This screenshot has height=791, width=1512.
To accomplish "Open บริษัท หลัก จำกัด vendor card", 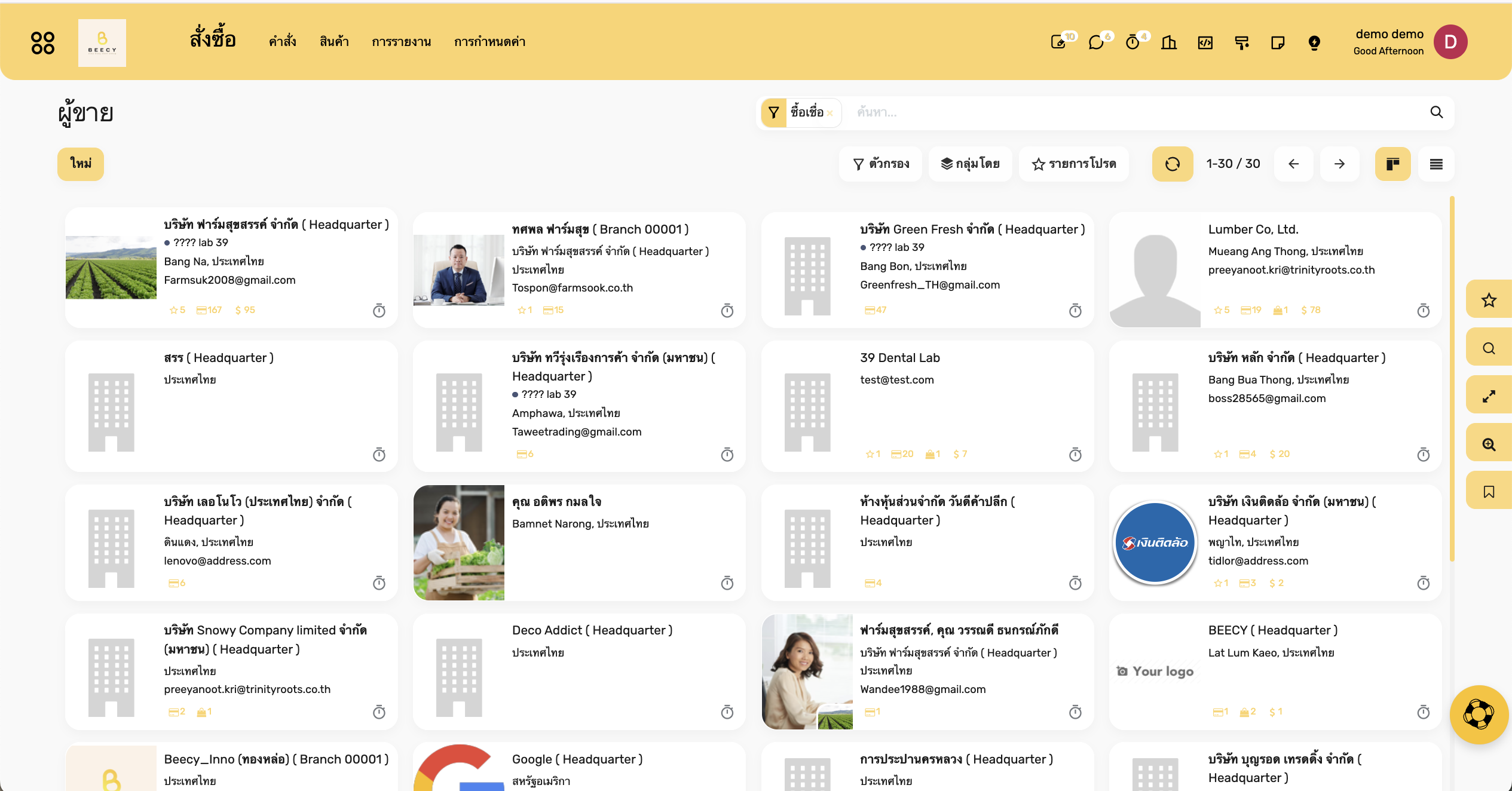I will 1275,406.
